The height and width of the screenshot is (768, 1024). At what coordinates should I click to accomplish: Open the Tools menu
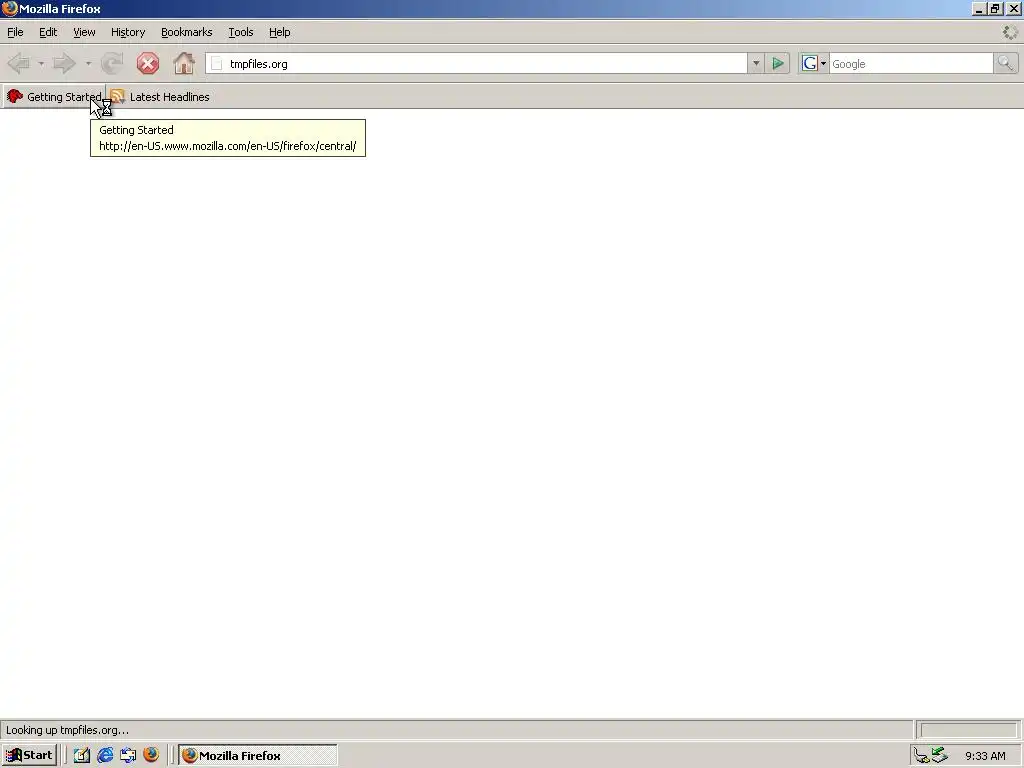241,32
